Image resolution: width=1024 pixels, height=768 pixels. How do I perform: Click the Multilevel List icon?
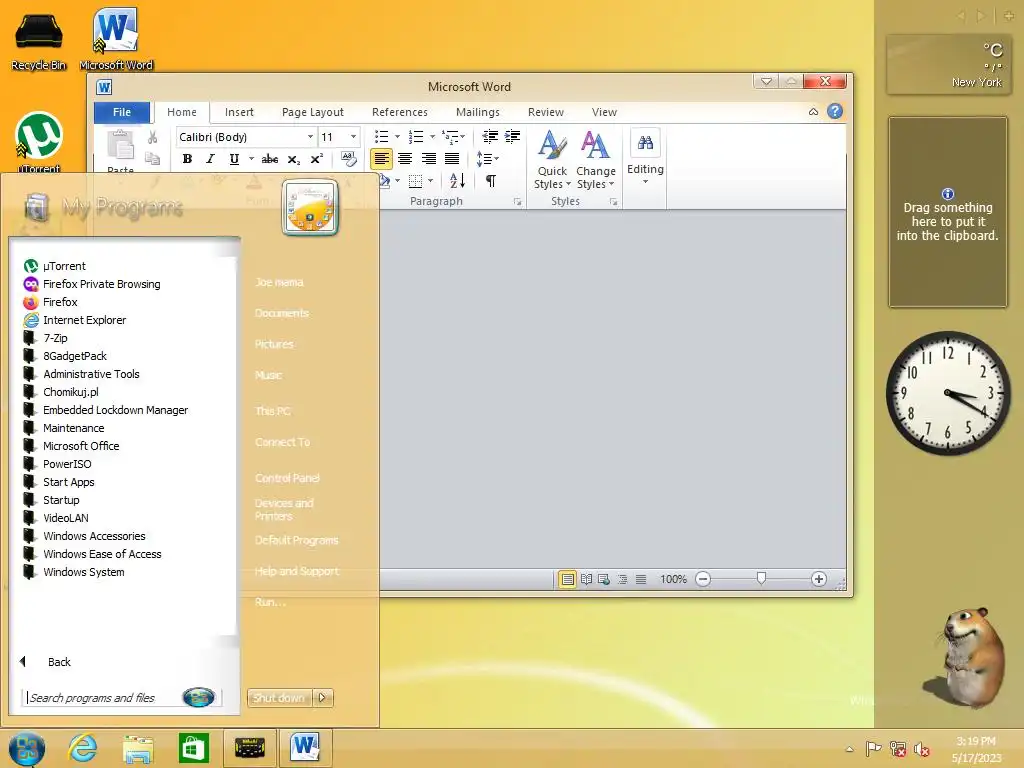tap(450, 136)
